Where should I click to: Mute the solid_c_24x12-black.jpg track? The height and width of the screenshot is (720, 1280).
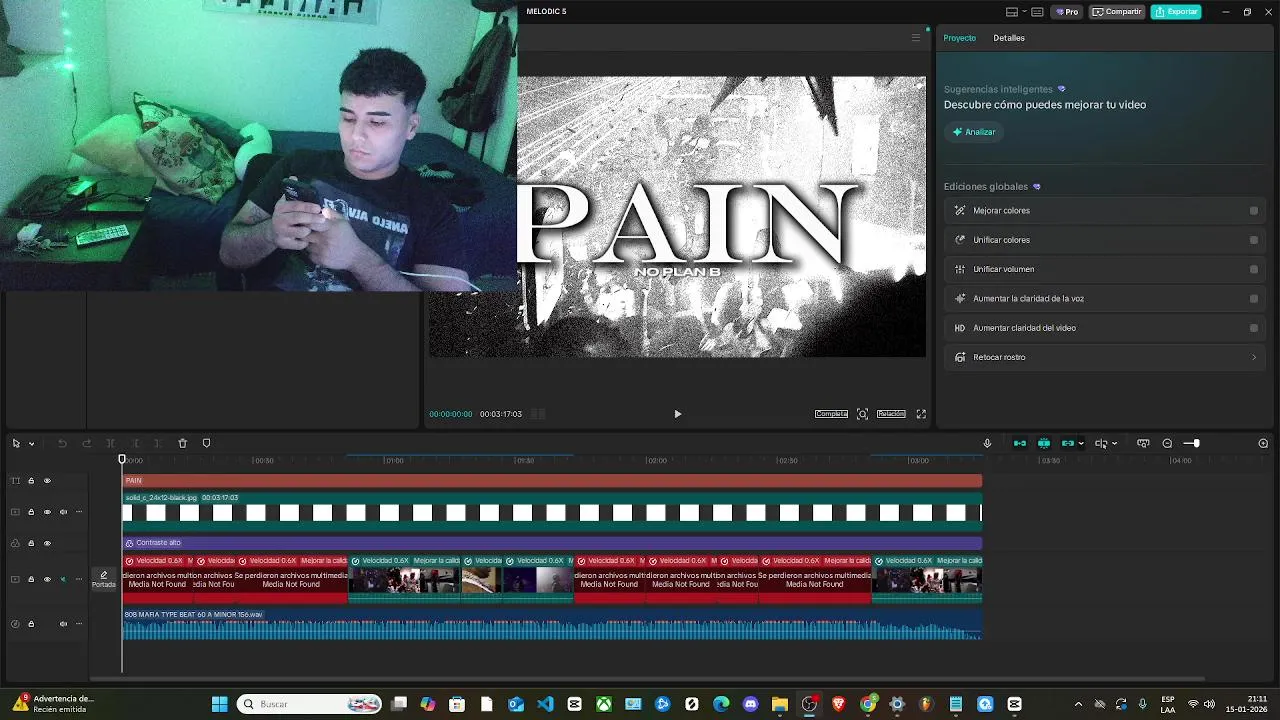pos(63,512)
